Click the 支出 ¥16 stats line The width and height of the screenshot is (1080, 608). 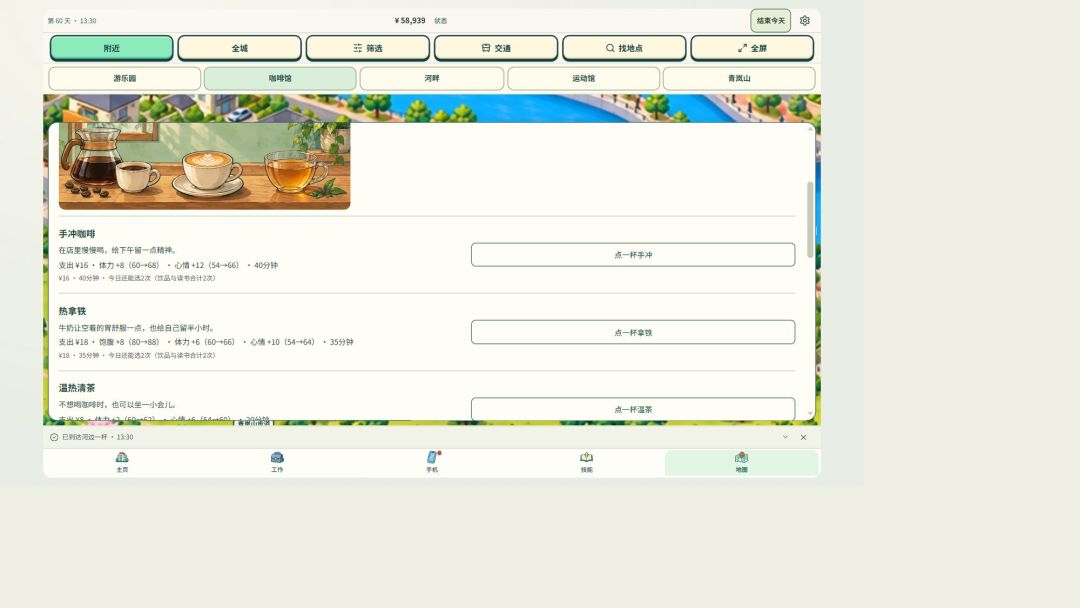coord(168,265)
